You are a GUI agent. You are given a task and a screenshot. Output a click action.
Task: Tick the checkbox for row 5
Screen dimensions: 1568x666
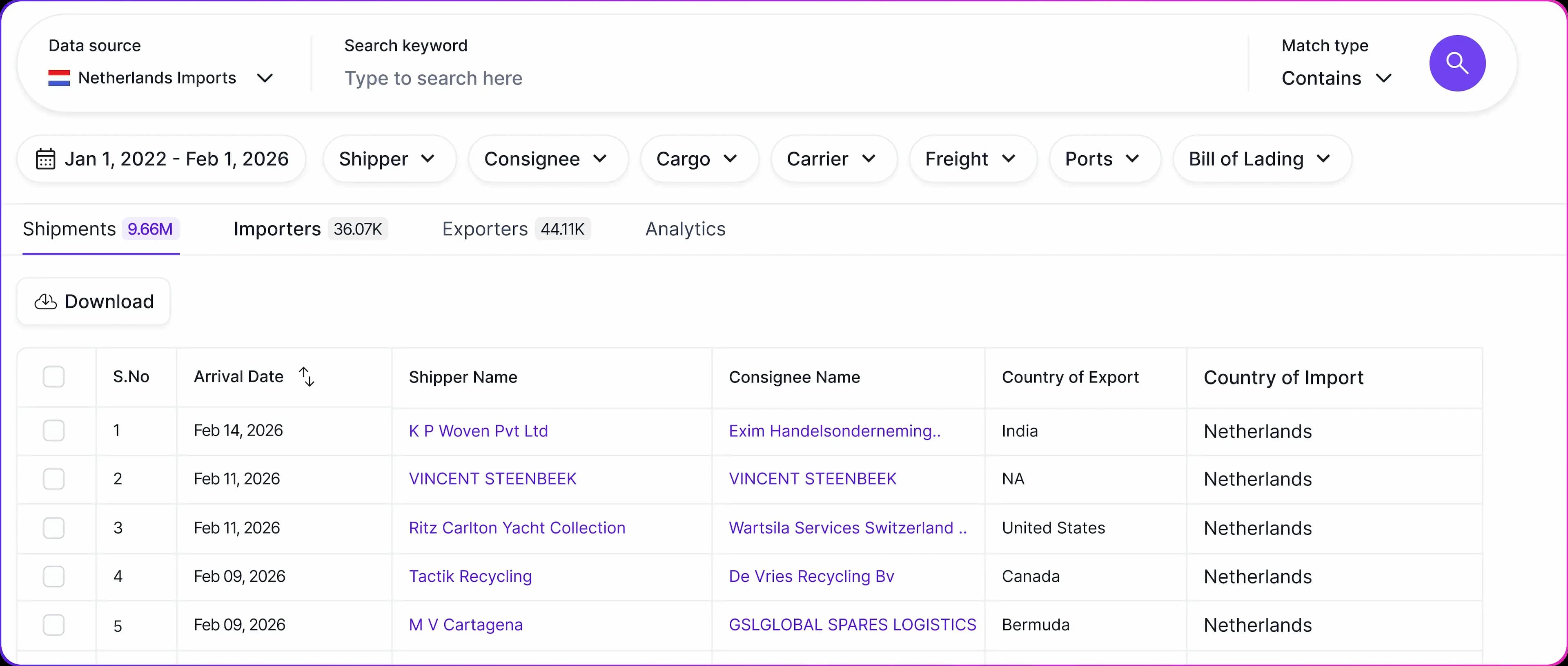click(53, 625)
